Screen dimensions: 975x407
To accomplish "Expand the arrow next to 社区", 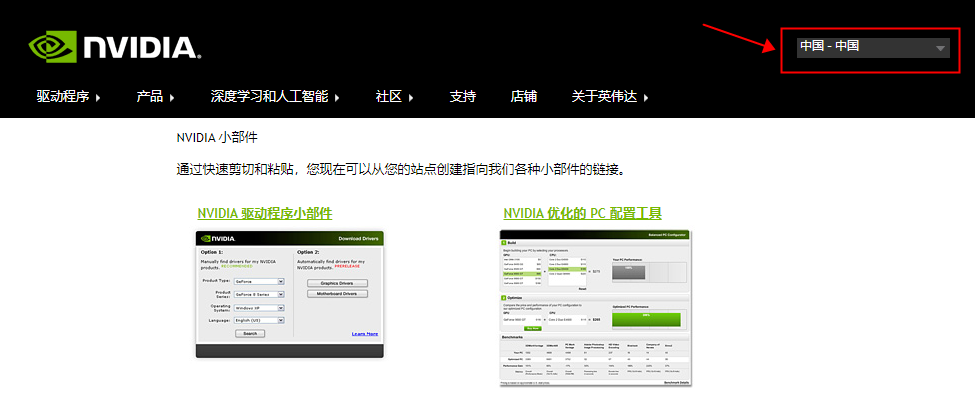I will click(x=411, y=98).
